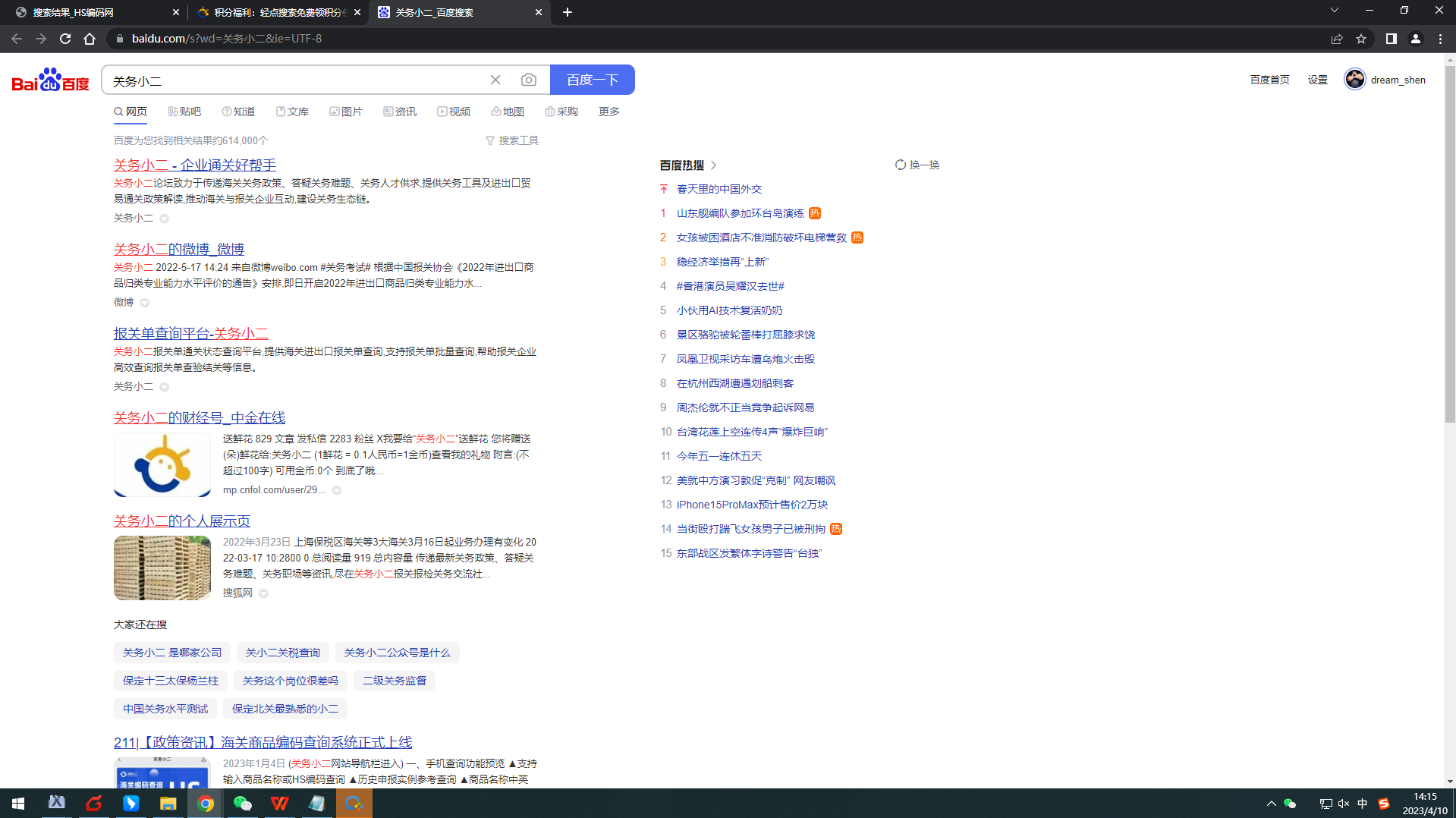The height and width of the screenshot is (818, 1456).
Task: Open result 关务小二的微博_微博
Action: click(179, 249)
